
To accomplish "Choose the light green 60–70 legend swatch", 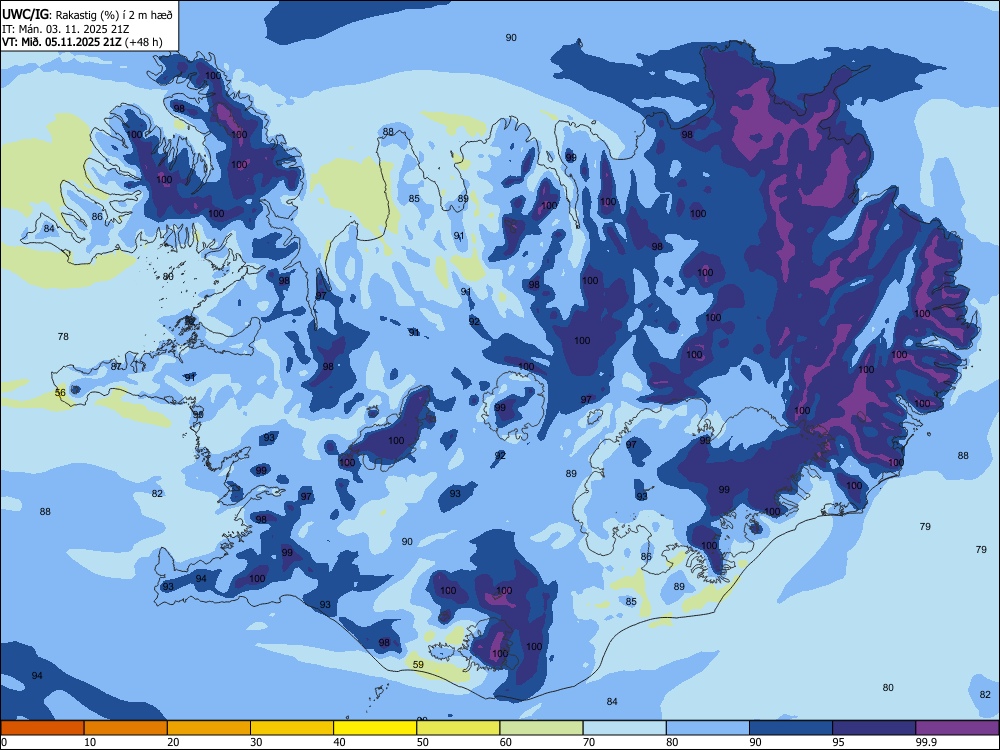I will 541,728.
